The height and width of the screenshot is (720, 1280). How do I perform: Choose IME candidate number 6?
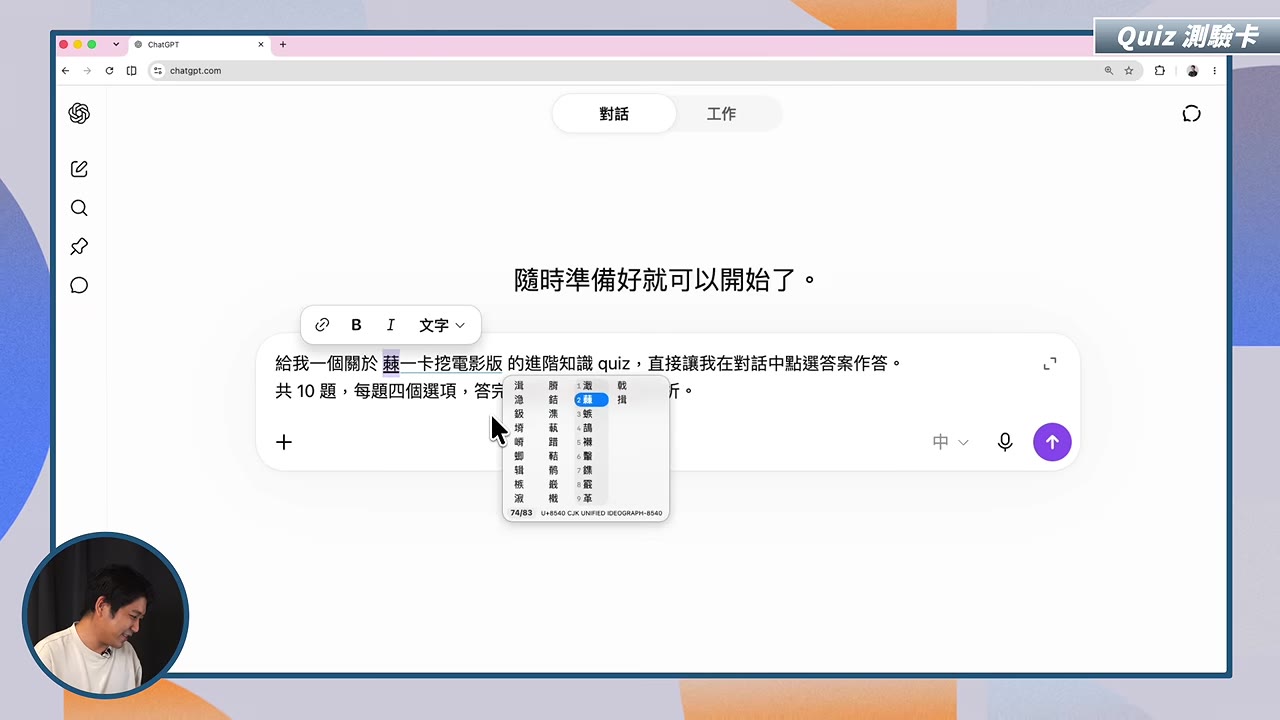pyautogui.click(x=590, y=456)
